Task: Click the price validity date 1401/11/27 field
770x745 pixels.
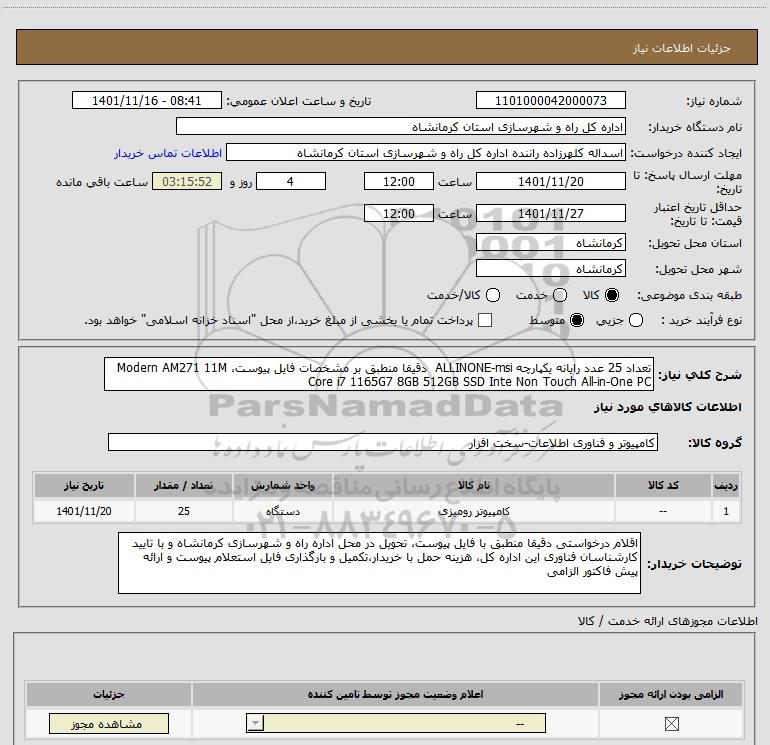Action: tap(550, 213)
